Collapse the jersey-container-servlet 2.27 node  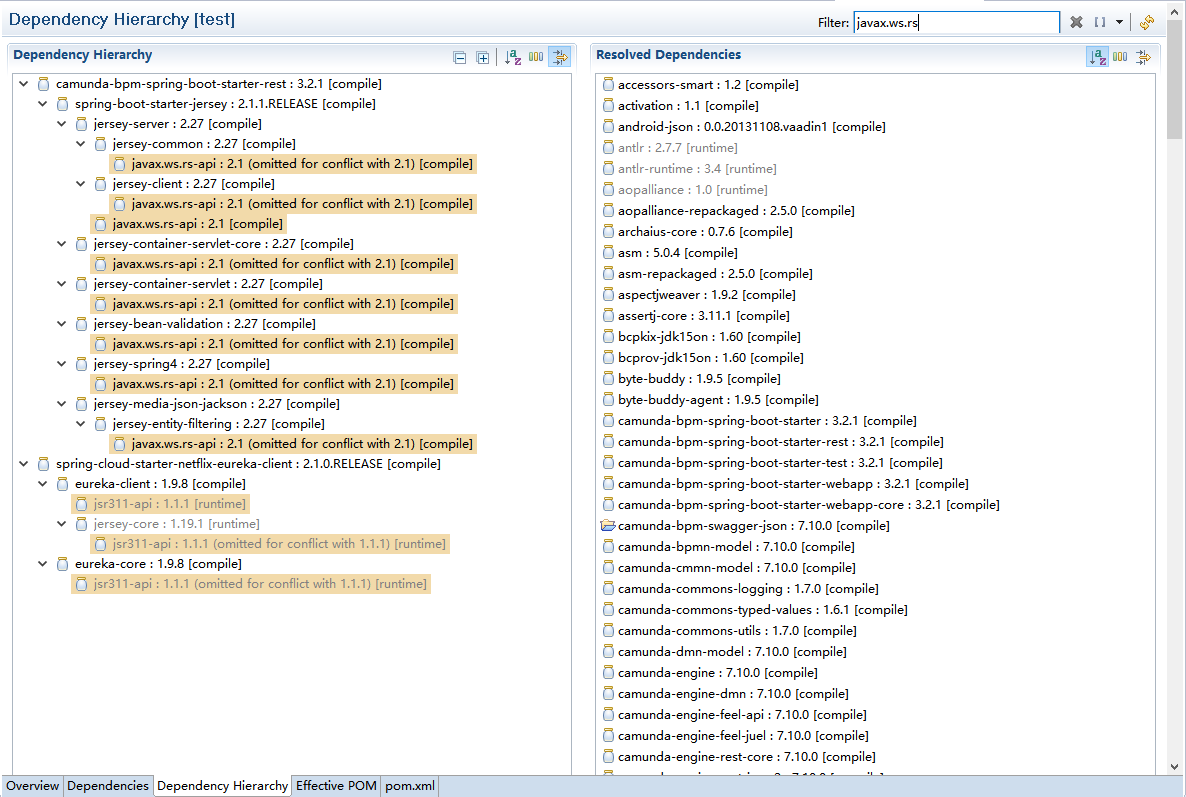click(x=61, y=284)
